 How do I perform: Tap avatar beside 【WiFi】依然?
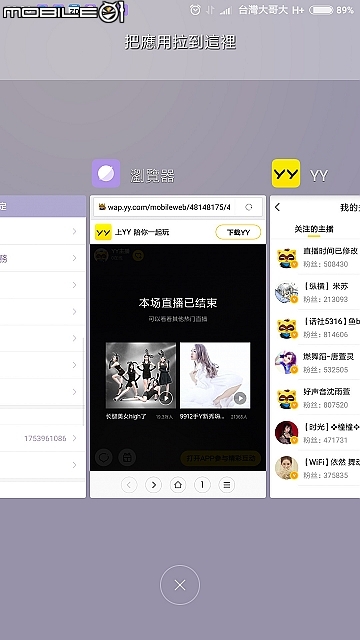pos(287,468)
